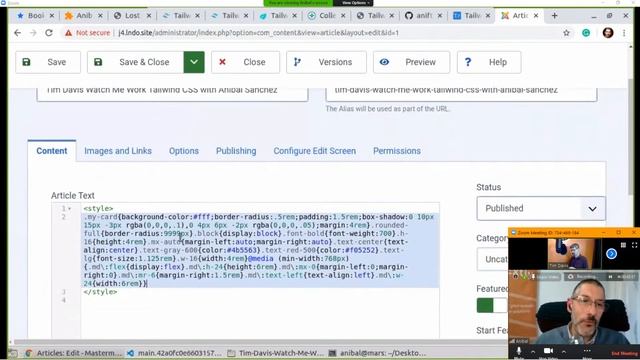Screen dimensions: 640x360
Task: Click the green browser extension icon
Action: click(586, 33)
